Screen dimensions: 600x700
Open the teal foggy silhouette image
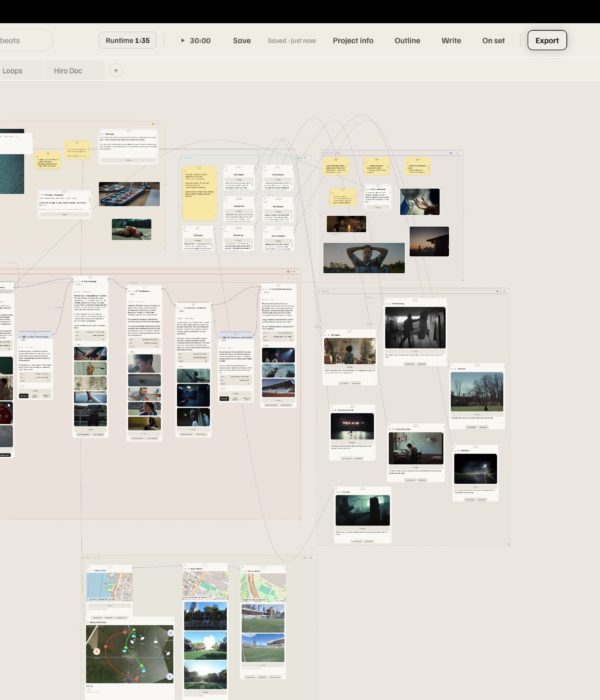(362, 510)
